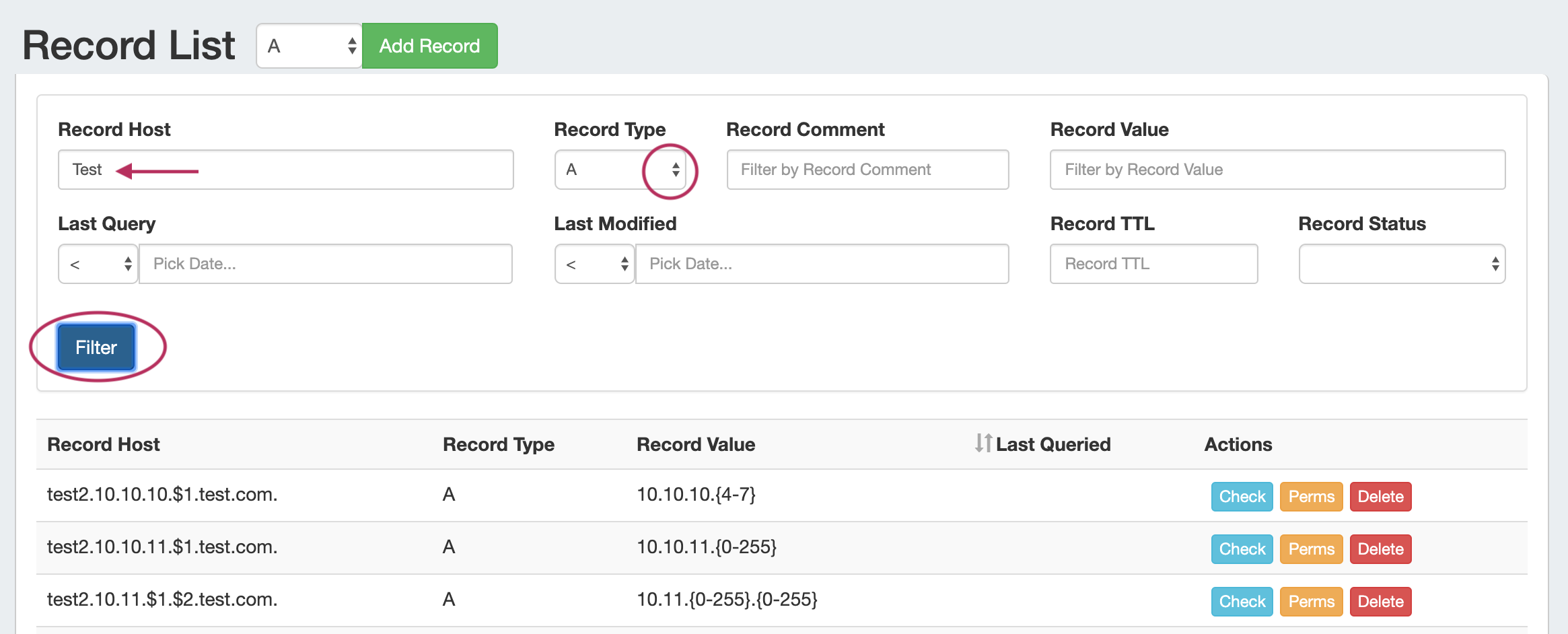Check the test2.10.10.10.$1.test.com. record
Screen dimensions: 1568x634
click(1242, 497)
